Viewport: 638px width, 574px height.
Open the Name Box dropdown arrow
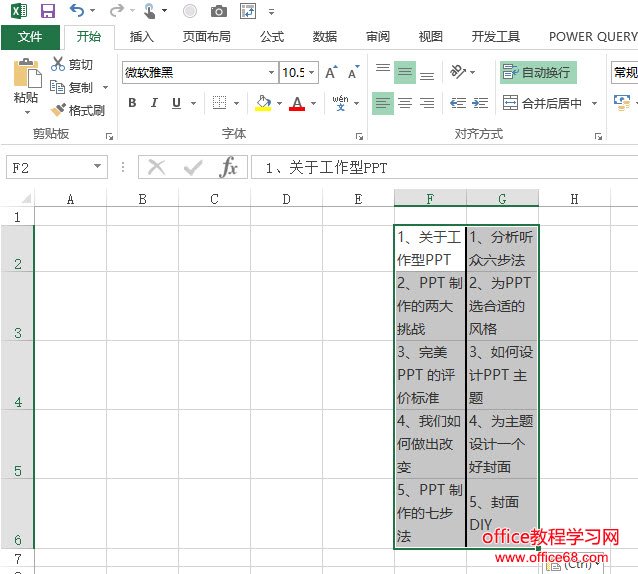97,167
